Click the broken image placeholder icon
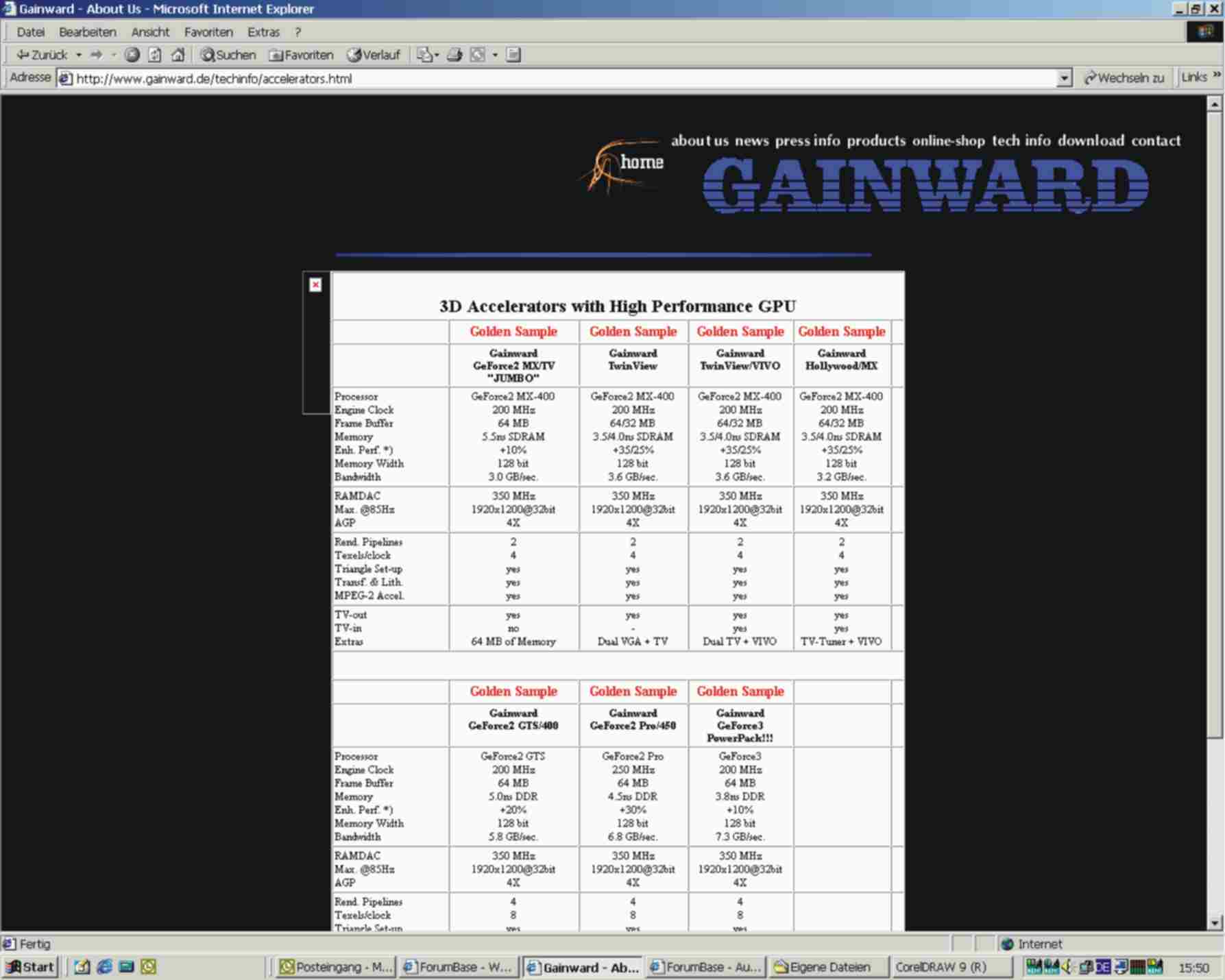1225x980 pixels. point(315,284)
